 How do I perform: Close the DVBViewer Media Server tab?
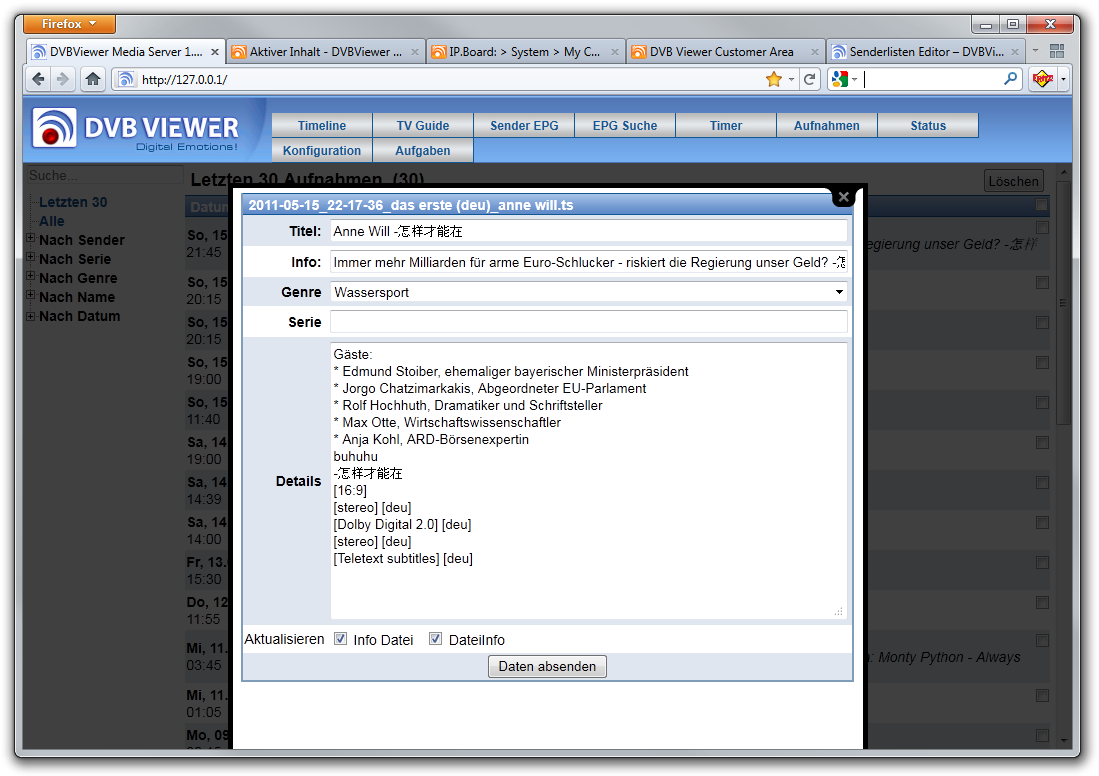tap(214, 52)
